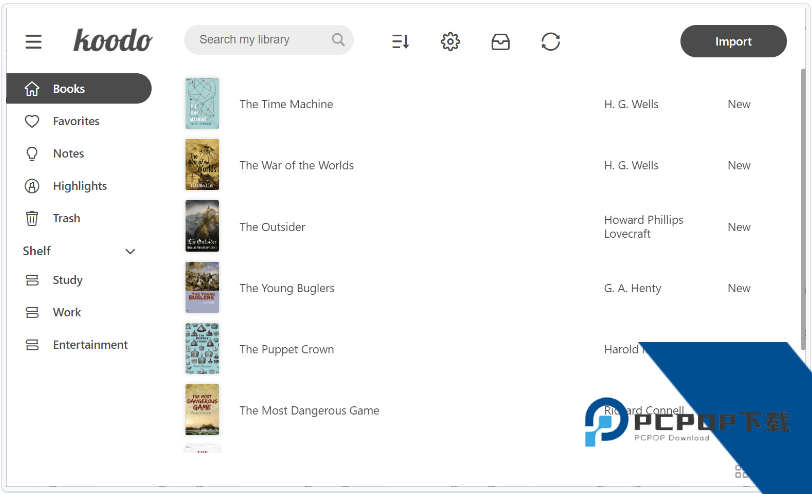Click the sync refresh icon
Viewport: 812px width, 494px height.
550,41
